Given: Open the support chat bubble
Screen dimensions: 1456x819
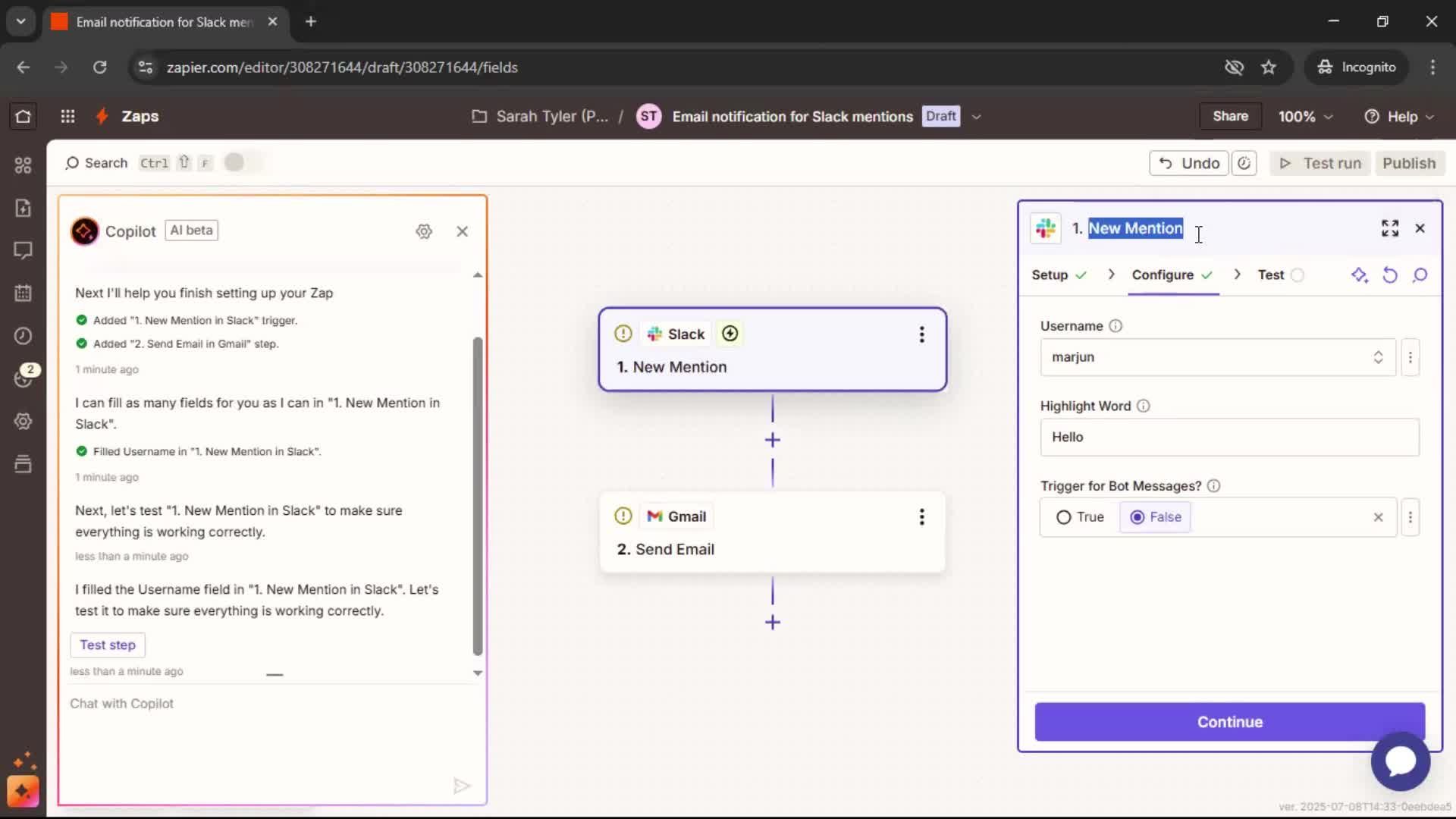Looking at the screenshot, I should tap(1401, 761).
